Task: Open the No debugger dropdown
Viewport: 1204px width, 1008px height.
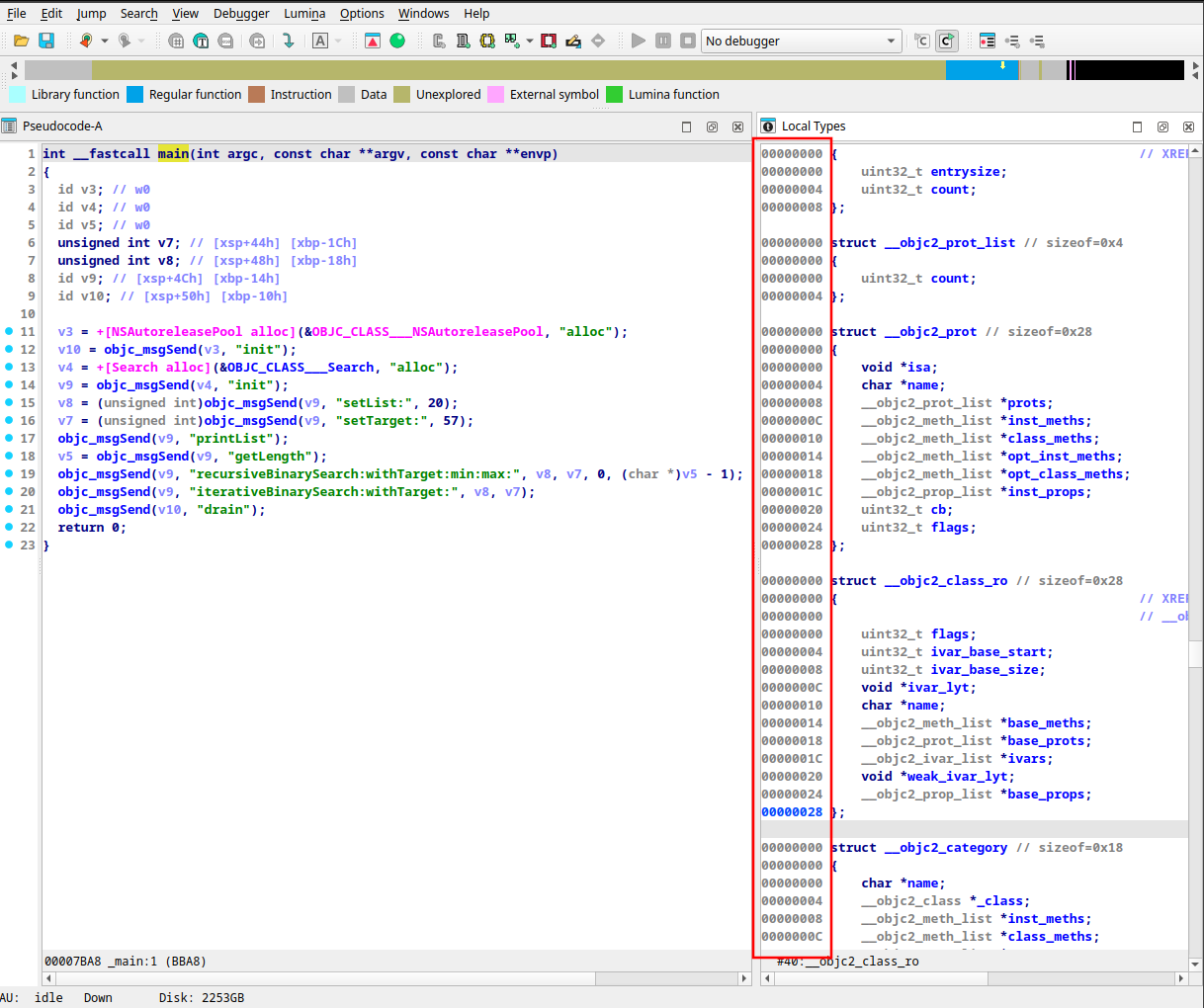Action: point(801,41)
